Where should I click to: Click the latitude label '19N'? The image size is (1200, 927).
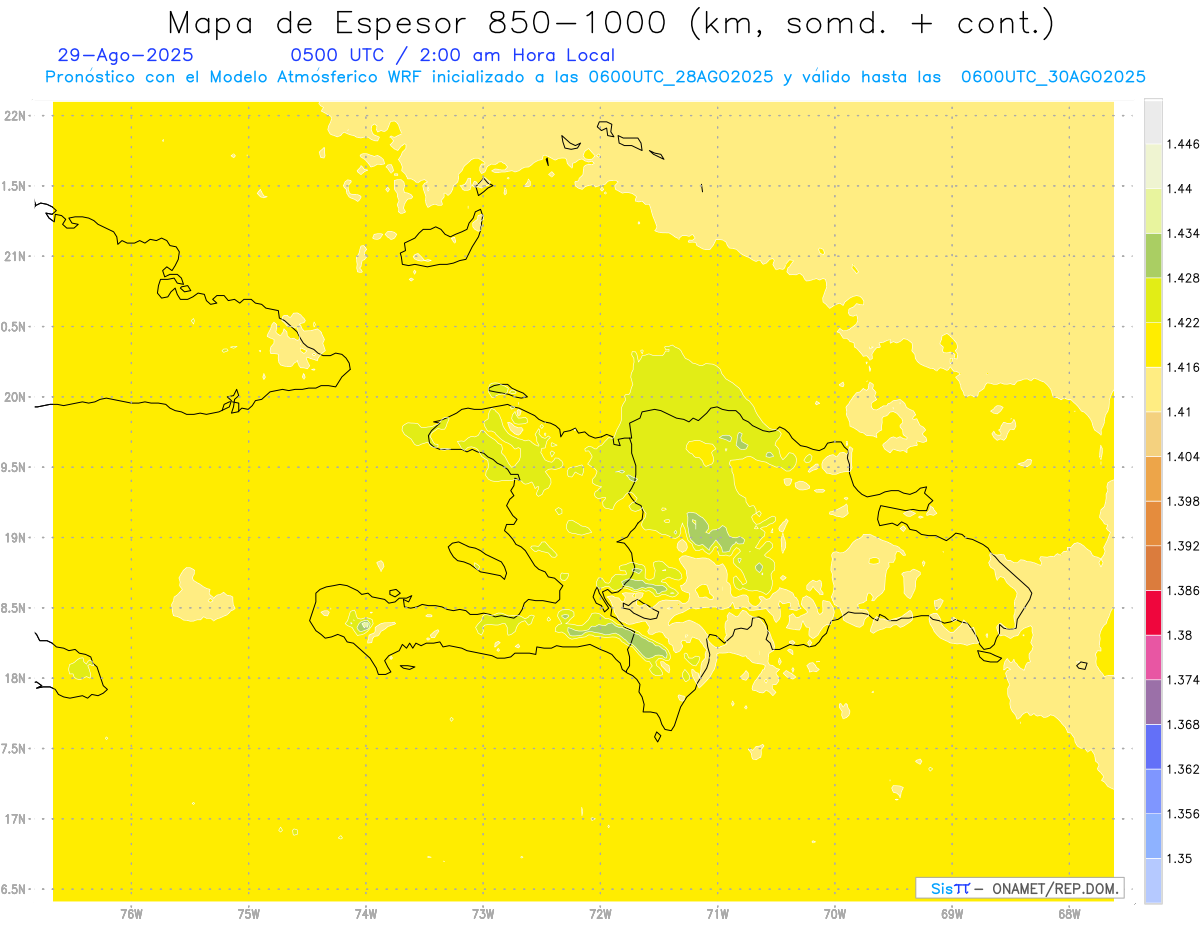[15, 538]
